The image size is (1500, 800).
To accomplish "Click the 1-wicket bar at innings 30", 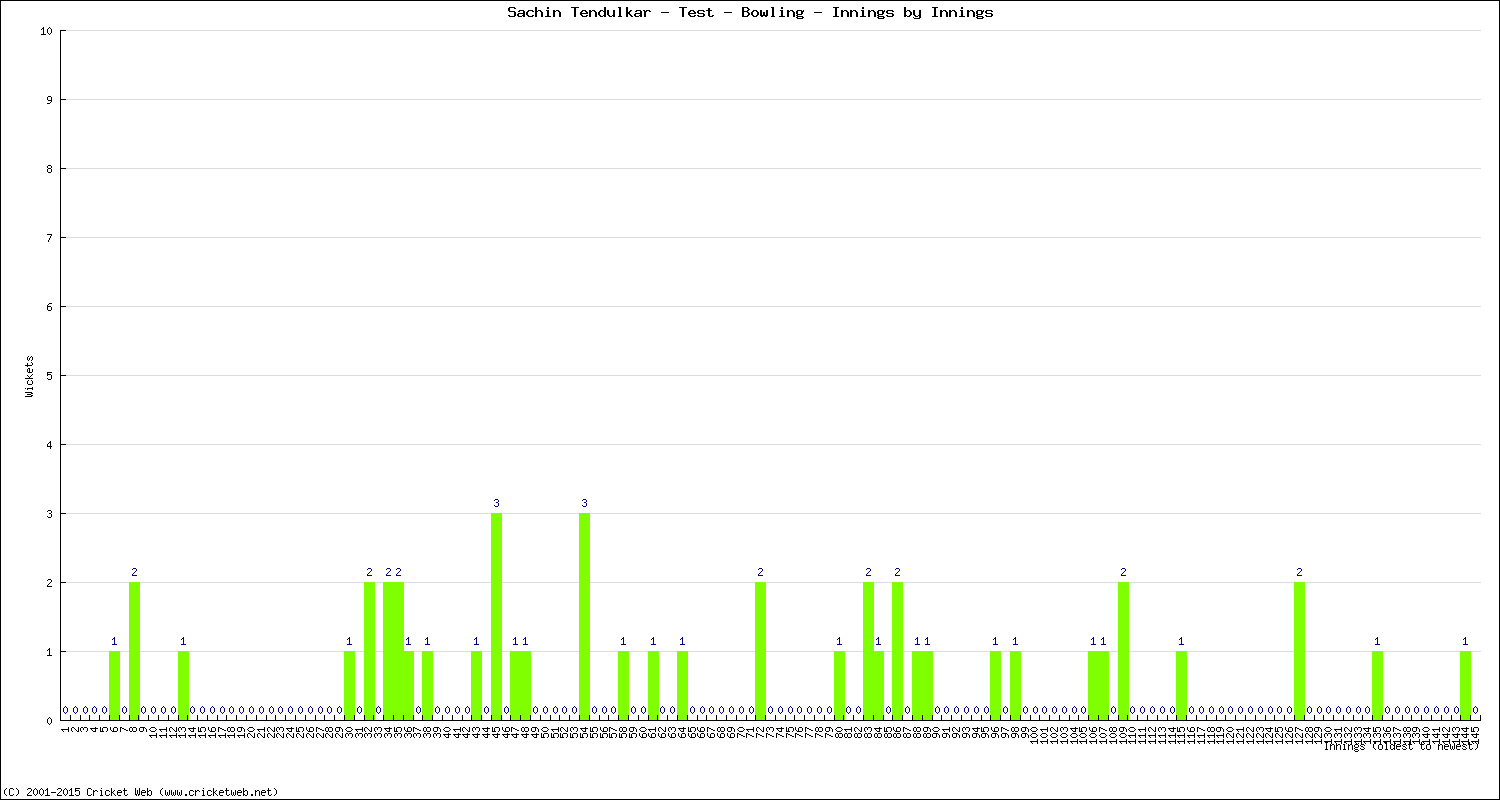I will (x=349, y=686).
